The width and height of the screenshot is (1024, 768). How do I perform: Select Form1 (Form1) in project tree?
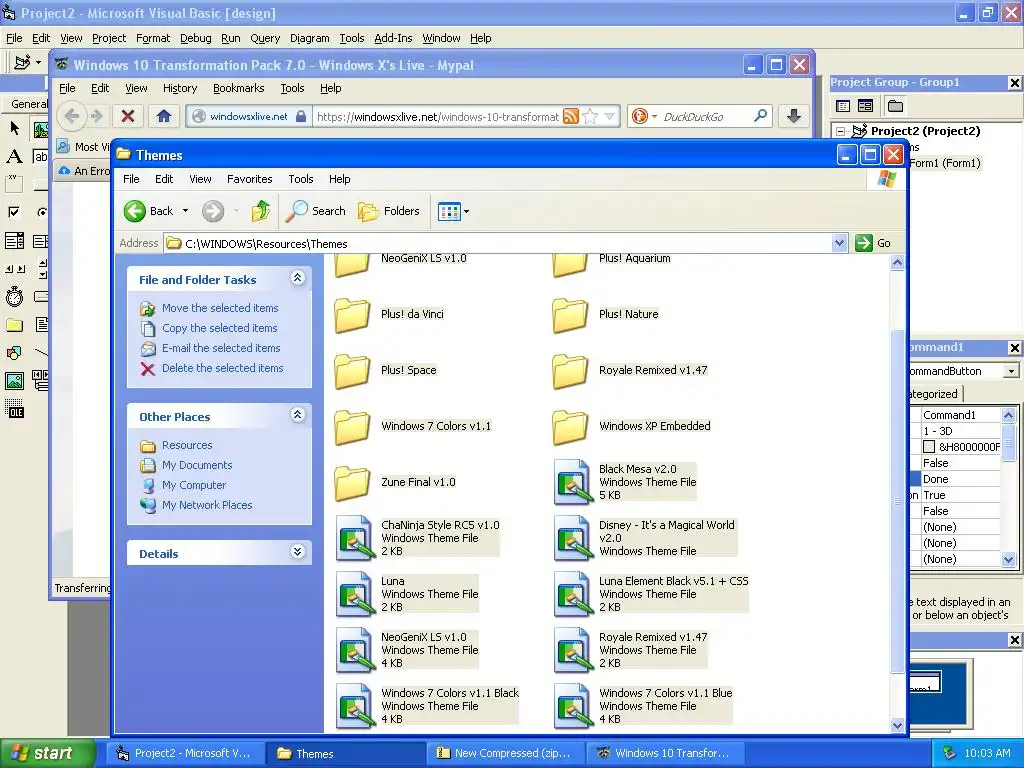(945, 163)
